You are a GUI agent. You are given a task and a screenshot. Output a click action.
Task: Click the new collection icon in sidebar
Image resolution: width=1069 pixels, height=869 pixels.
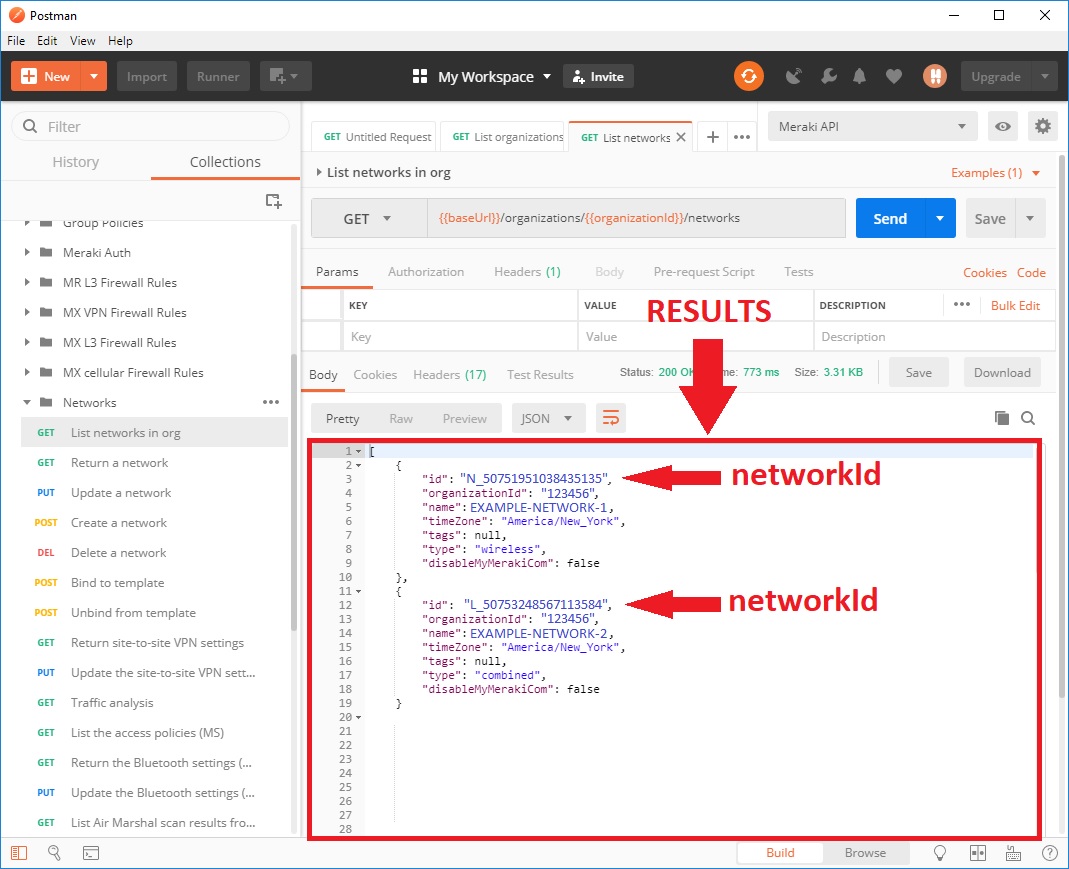(273, 200)
